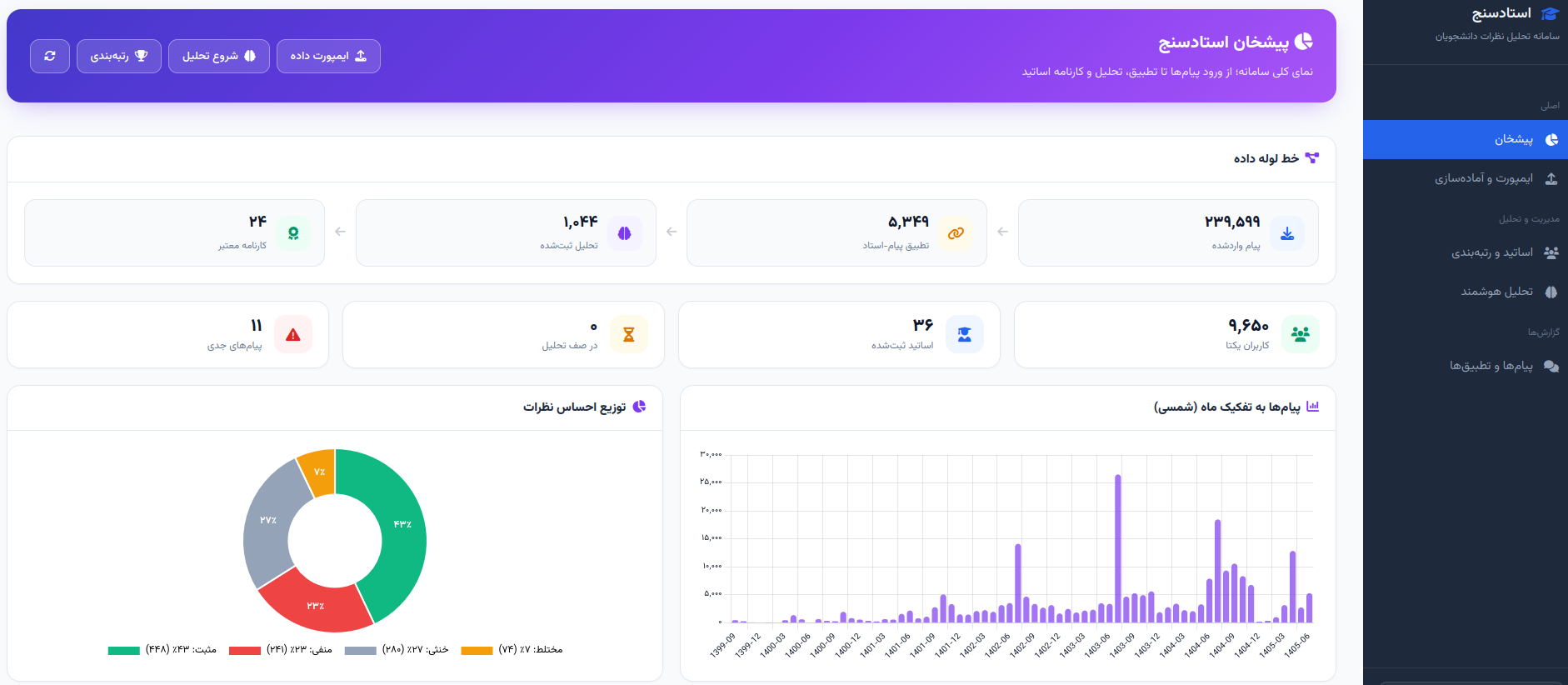Click teacher icon in اساتید ثبت‌شده card
The image size is (1568, 685).
coord(965,334)
